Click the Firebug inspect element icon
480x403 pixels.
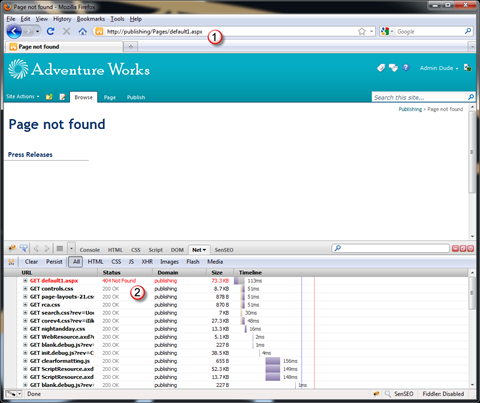24,248
